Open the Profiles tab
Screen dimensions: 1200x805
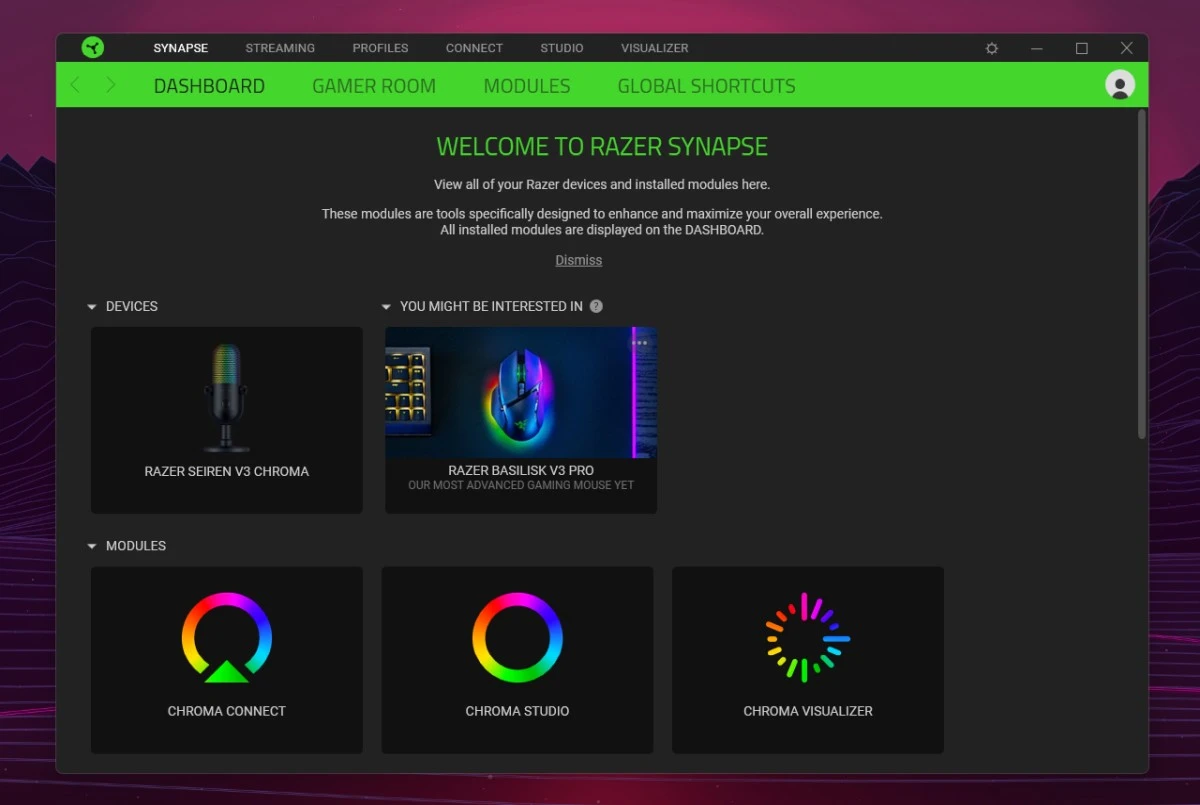point(380,48)
